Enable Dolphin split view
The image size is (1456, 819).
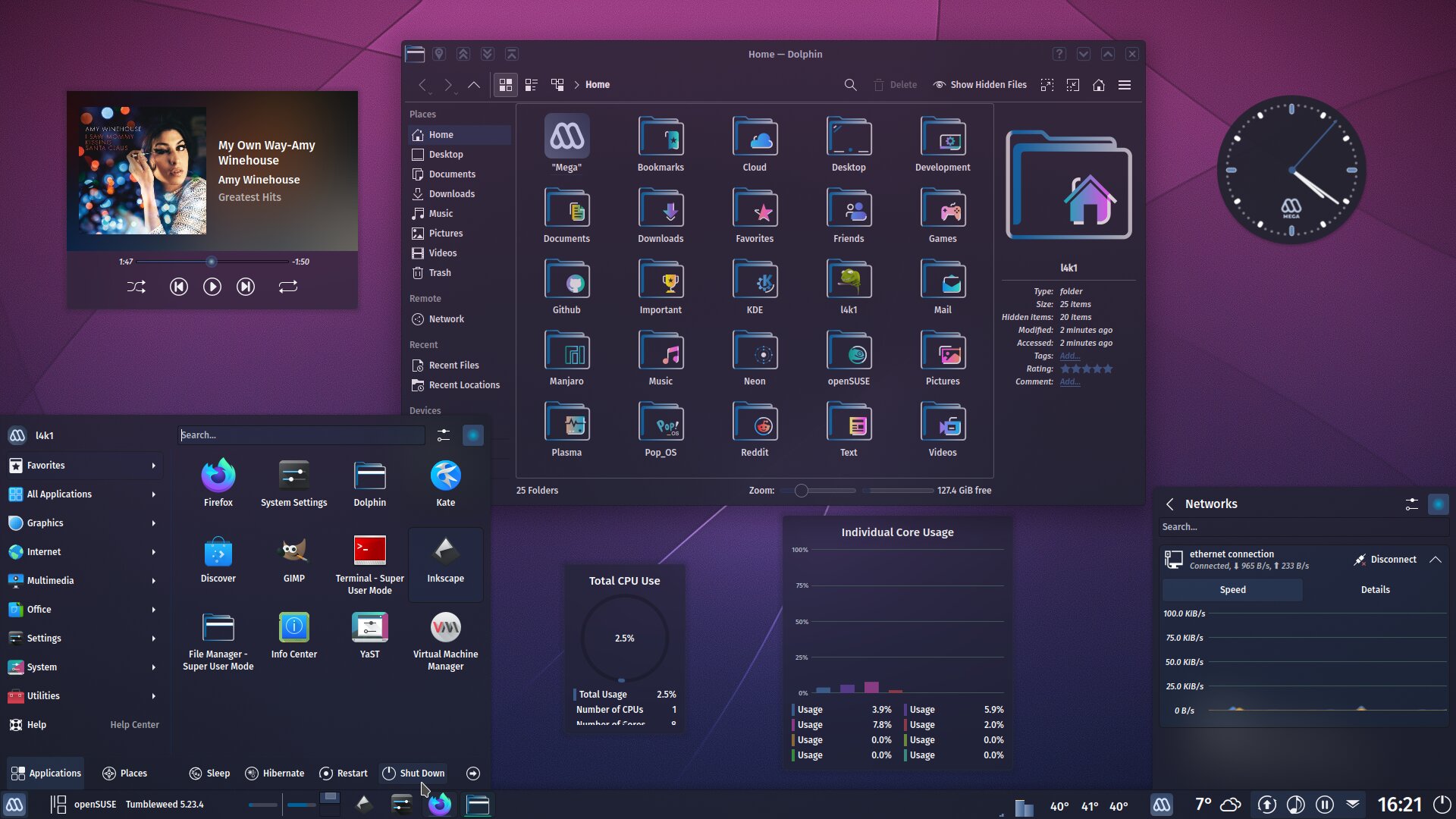(x=558, y=84)
